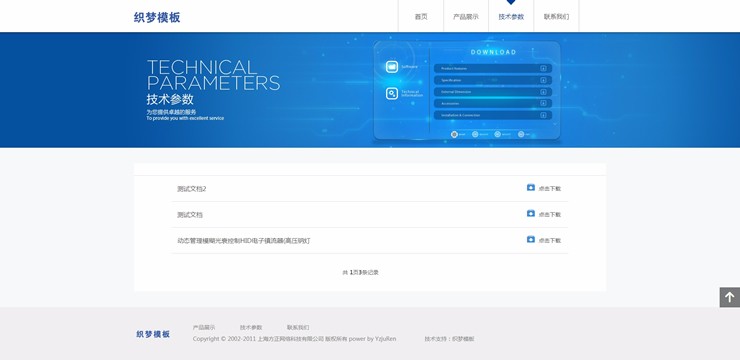This screenshot has width=740, height=360.
Task: Open the 首页 navigation tab
Action: click(421, 17)
